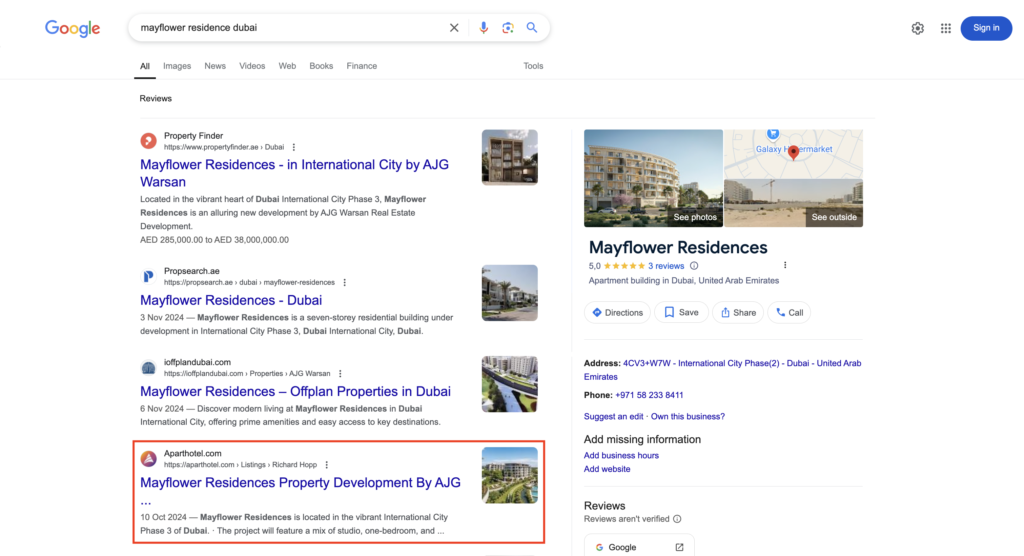This screenshot has width=1024, height=556.
Task: Show more options for Aparthotel.com result
Action: [327, 465]
